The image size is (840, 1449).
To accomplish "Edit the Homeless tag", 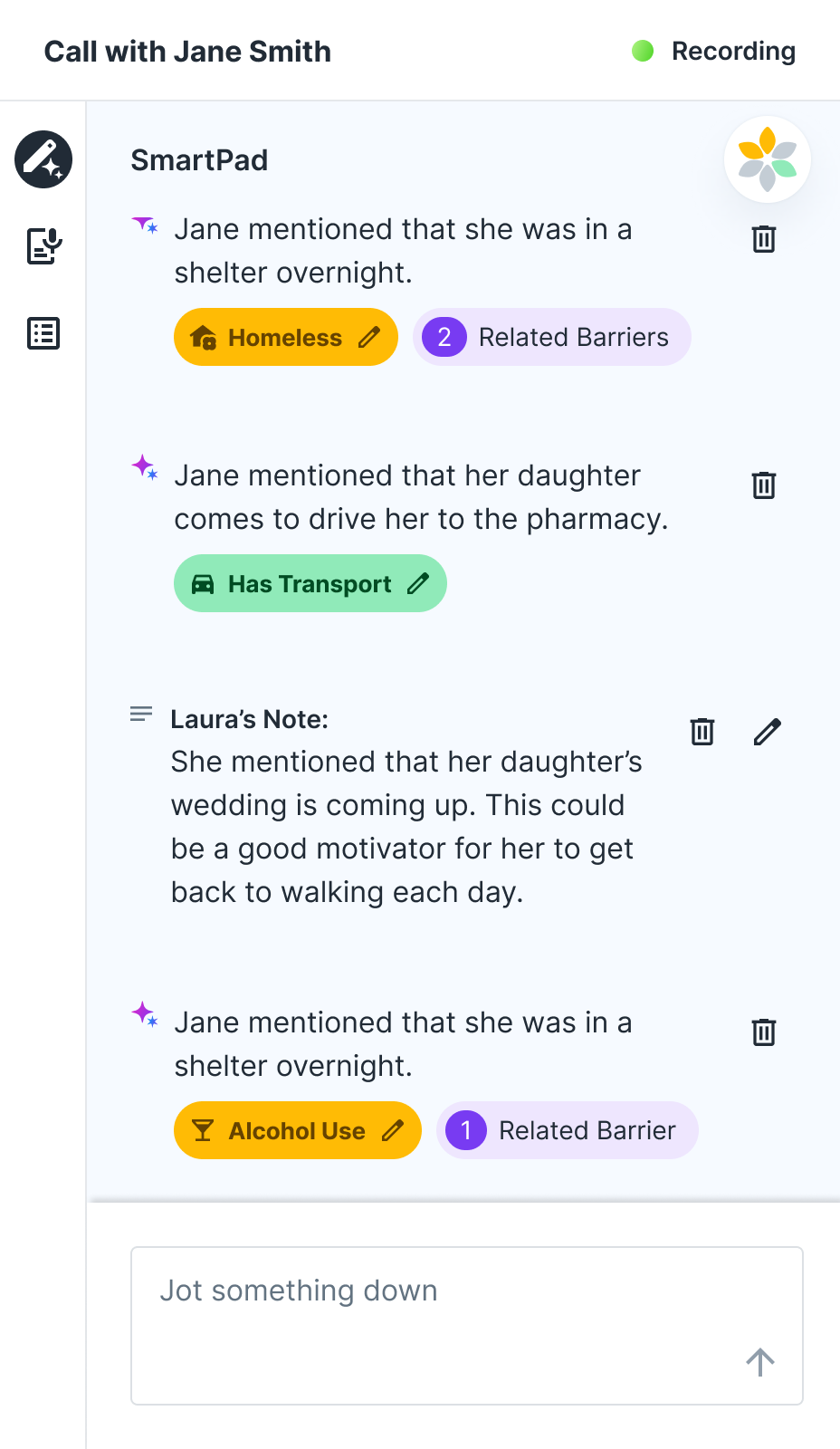I will click(369, 338).
